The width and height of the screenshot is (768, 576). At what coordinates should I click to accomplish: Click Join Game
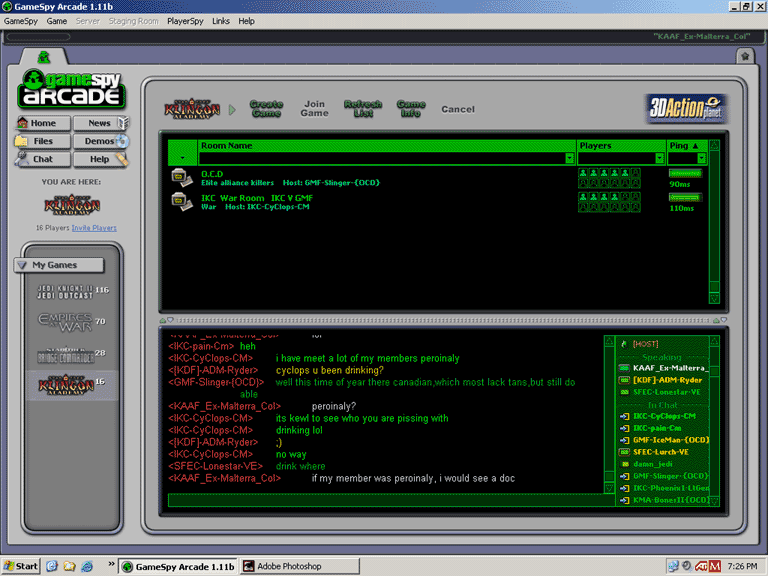(x=314, y=109)
